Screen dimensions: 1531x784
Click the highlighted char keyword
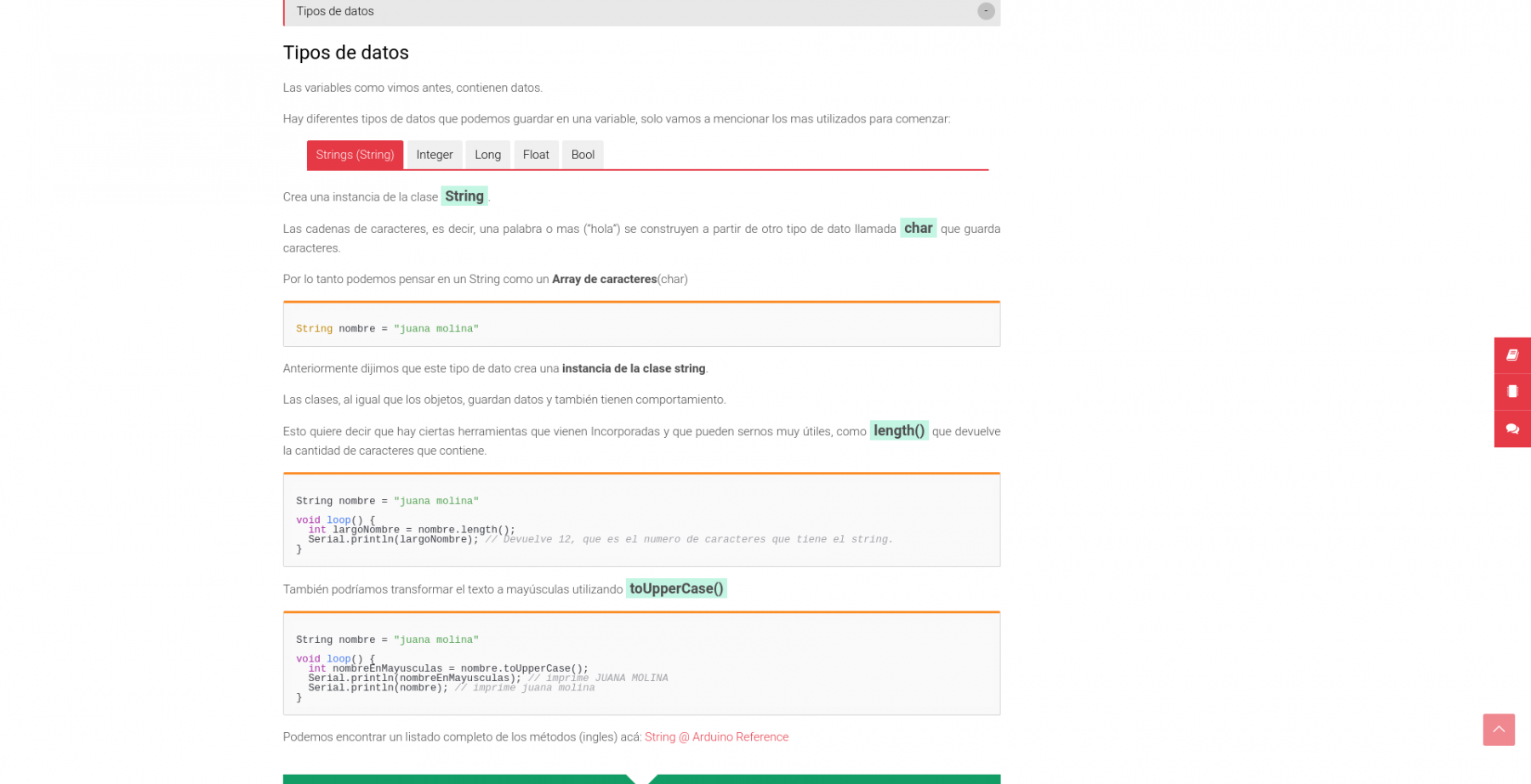pos(918,228)
